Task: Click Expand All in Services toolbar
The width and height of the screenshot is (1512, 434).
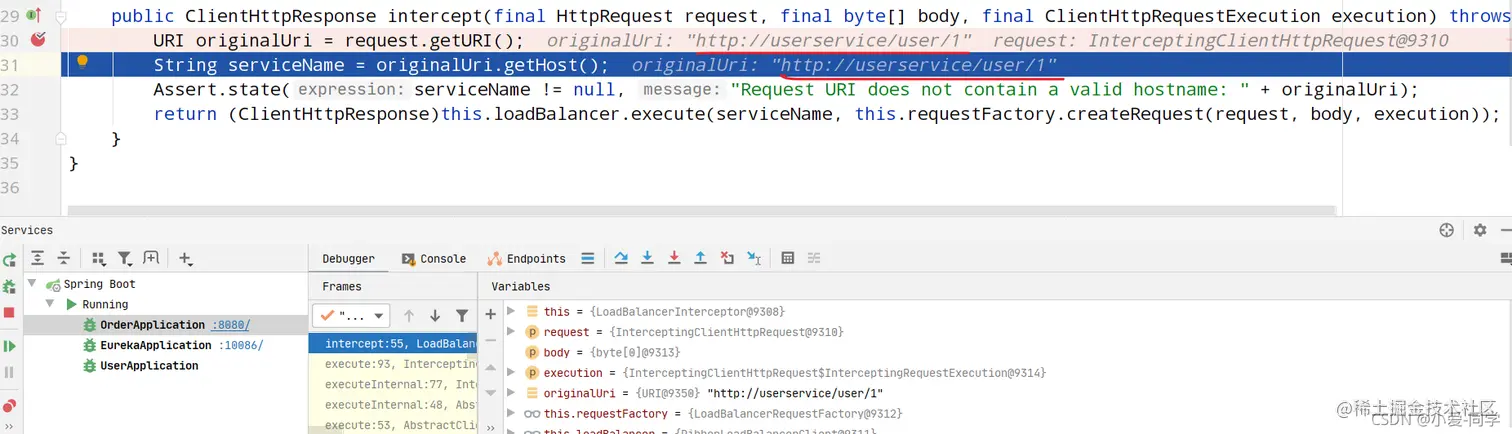Action: 38,258
